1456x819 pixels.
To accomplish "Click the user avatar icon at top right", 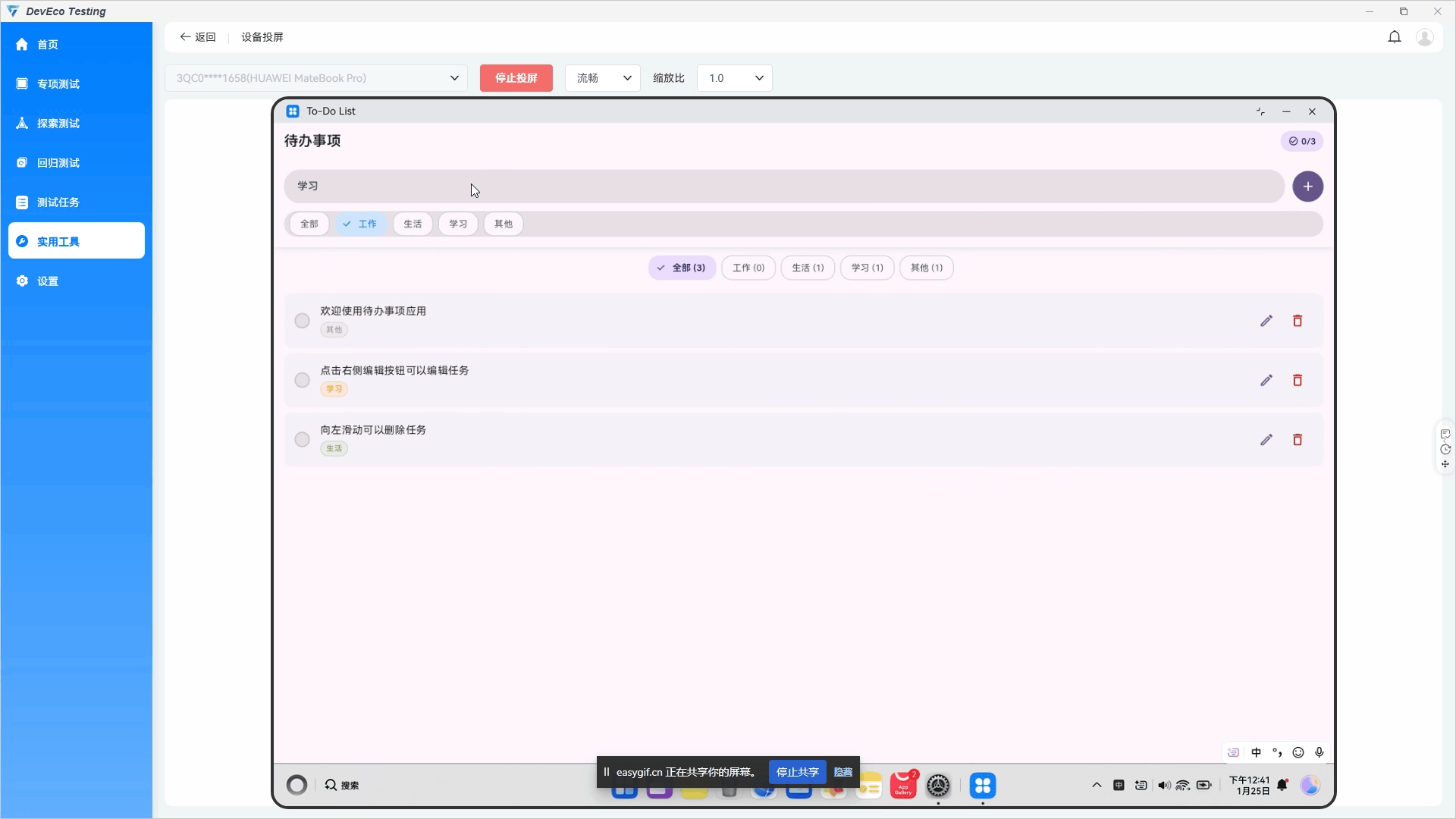I will pyautogui.click(x=1424, y=37).
